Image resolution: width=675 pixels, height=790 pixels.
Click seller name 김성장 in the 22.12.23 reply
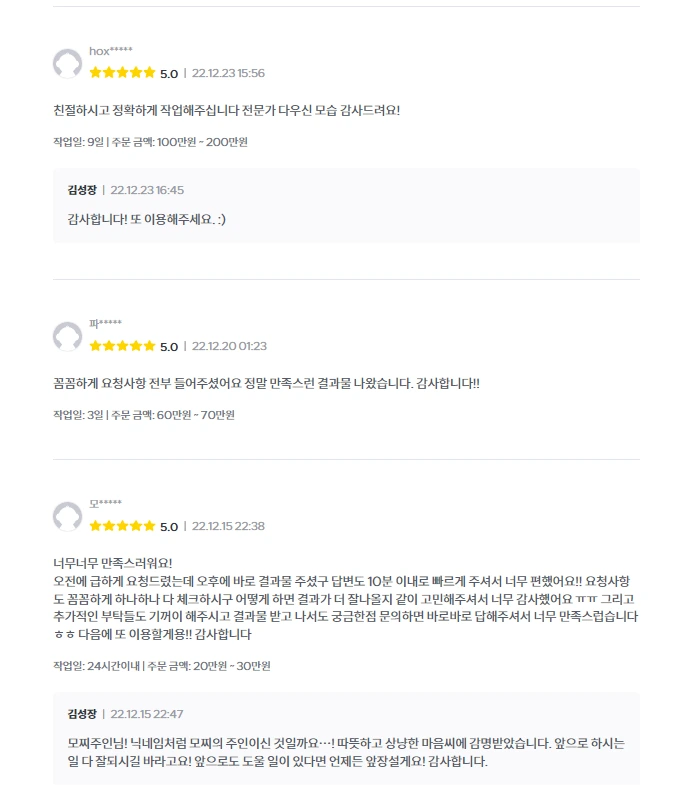[82, 190]
